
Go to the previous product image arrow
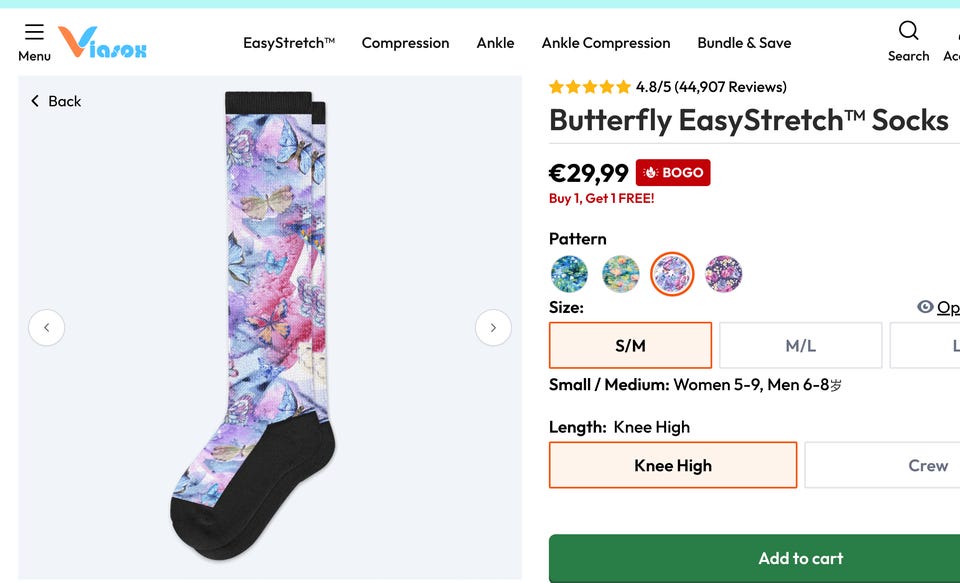click(46, 327)
